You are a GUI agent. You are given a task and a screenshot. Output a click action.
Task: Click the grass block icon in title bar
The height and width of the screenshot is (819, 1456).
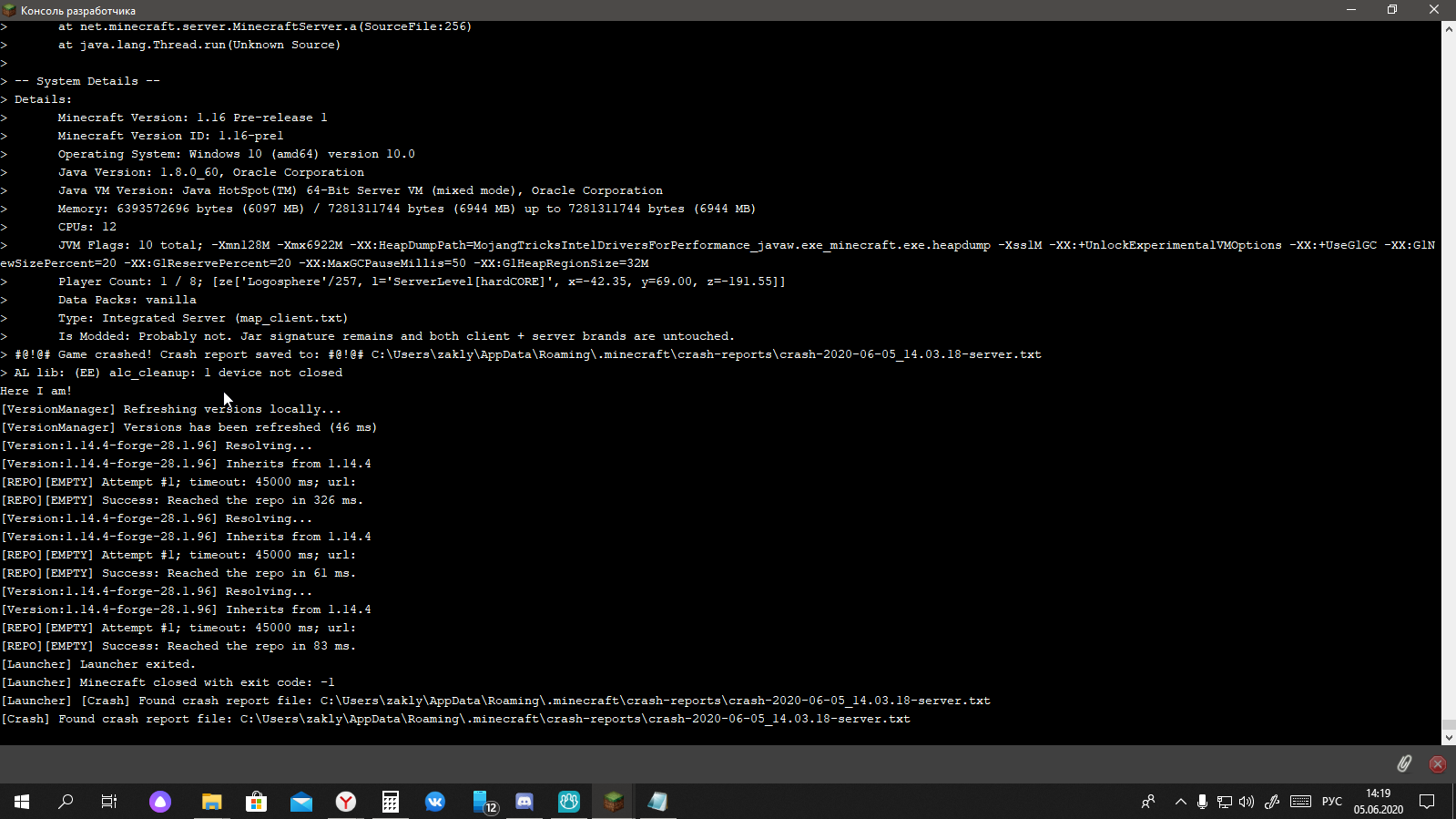tap(9, 10)
